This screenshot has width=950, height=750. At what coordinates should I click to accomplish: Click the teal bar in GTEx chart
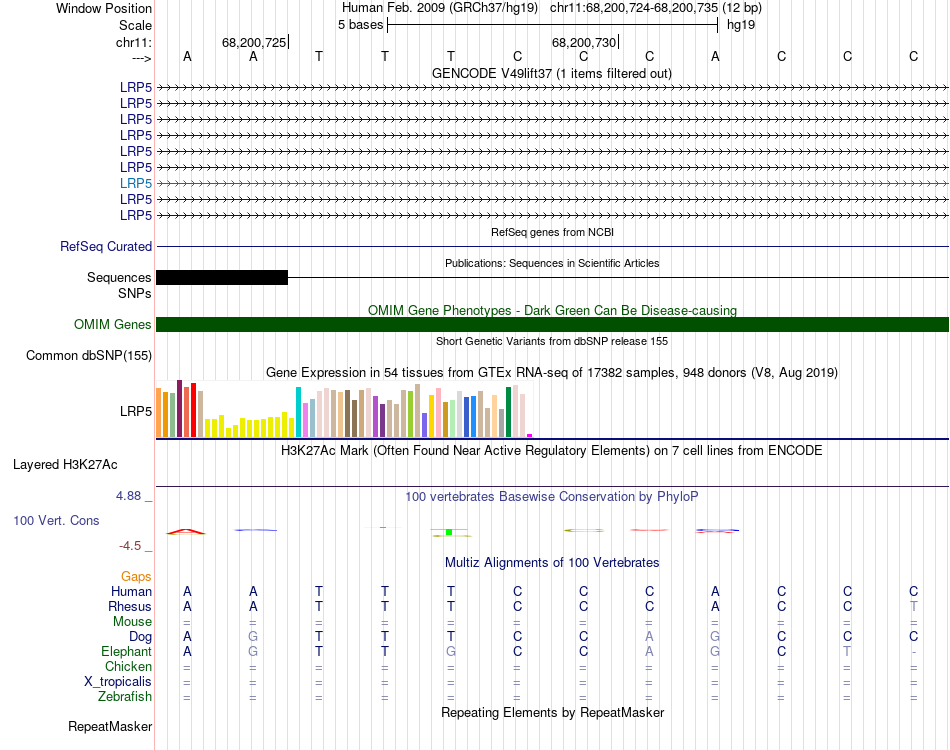(x=298, y=412)
